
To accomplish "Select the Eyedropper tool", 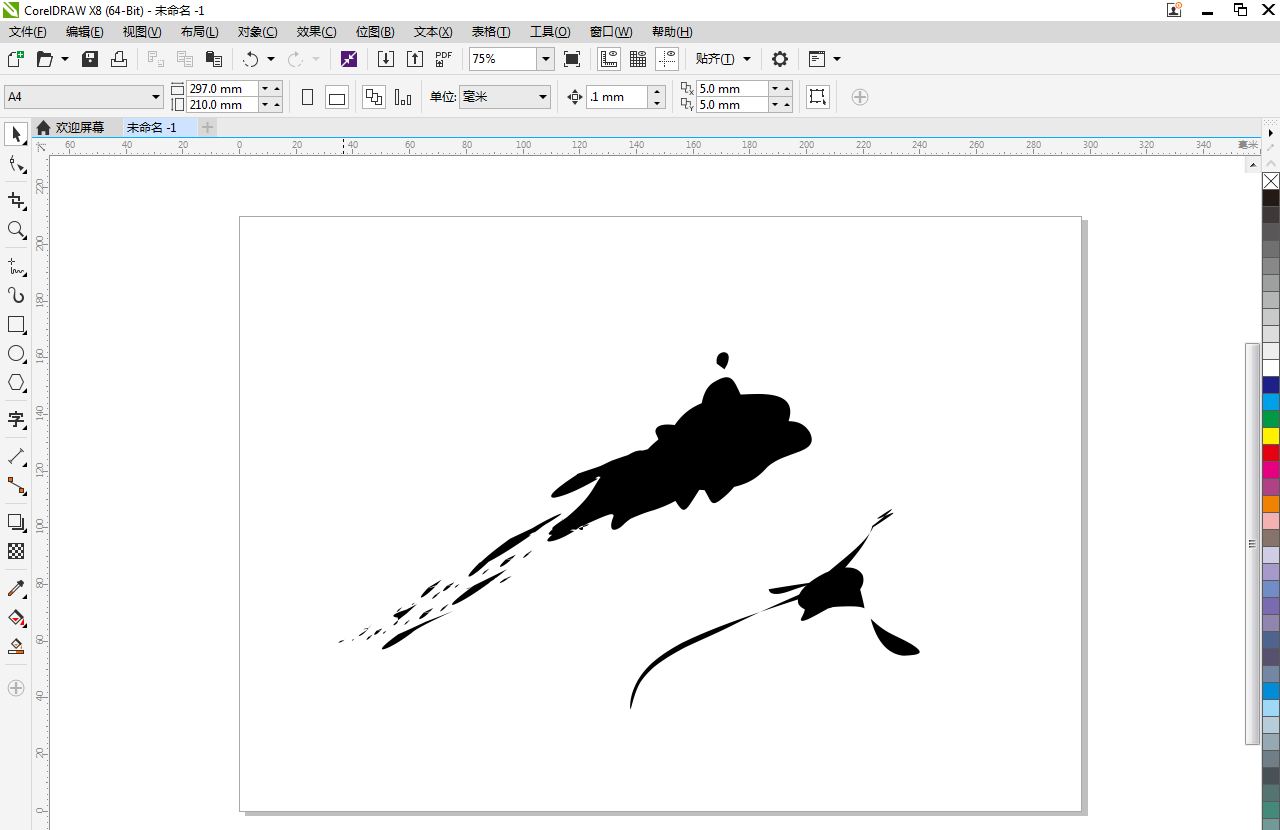I will (x=16, y=588).
